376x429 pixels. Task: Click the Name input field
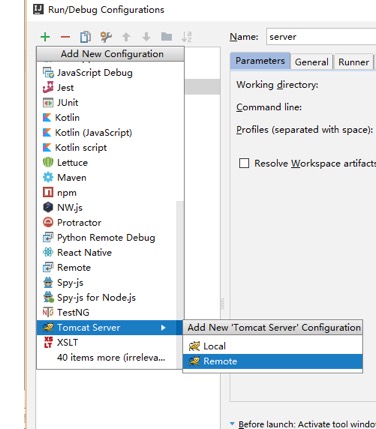tap(321, 37)
